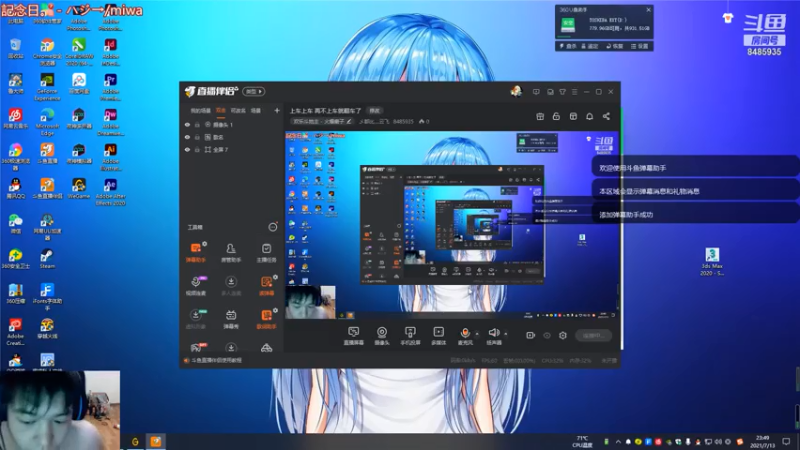The height and width of the screenshot is (450, 800).
Task: Click the 修改 button next to stream title
Action: pyautogui.click(x=374, y=111)
